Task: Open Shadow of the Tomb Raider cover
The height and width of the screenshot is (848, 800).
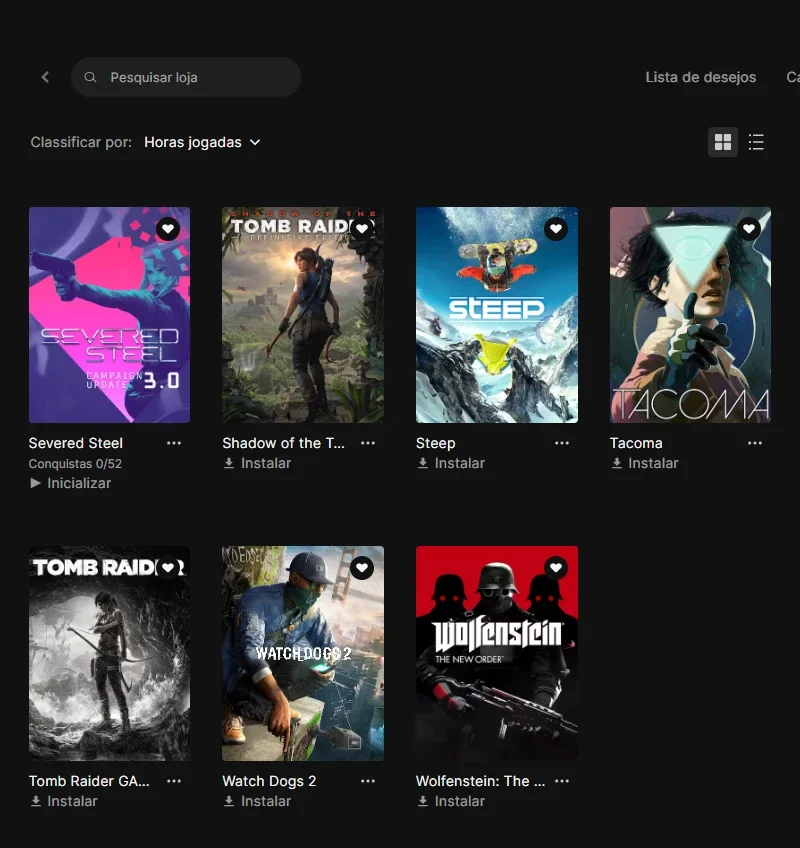Action: [303, 315]
